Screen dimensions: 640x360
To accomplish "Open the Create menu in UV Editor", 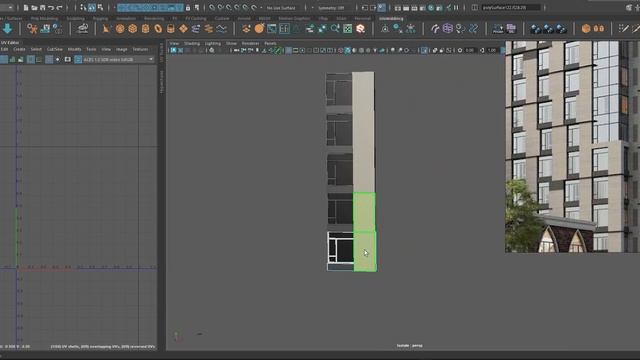I will coord(19,49).
